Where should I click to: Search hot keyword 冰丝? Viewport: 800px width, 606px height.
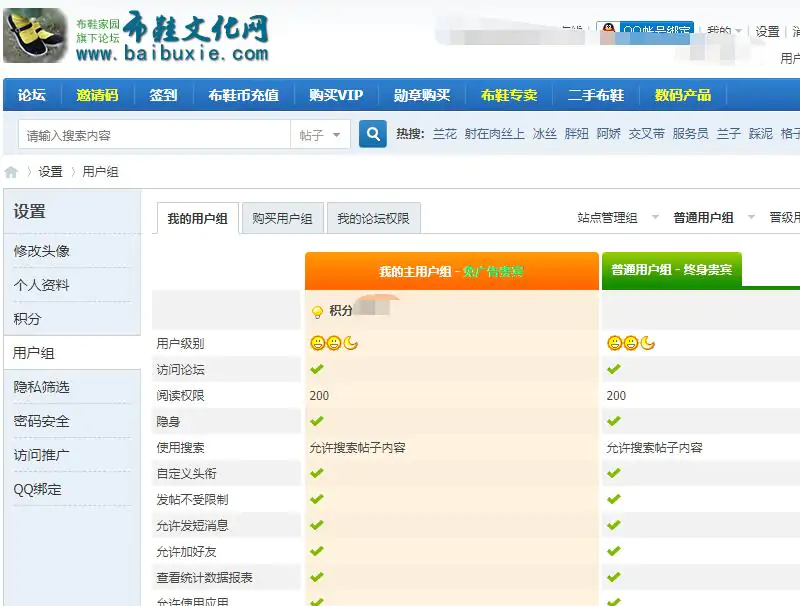click(544, 134)
